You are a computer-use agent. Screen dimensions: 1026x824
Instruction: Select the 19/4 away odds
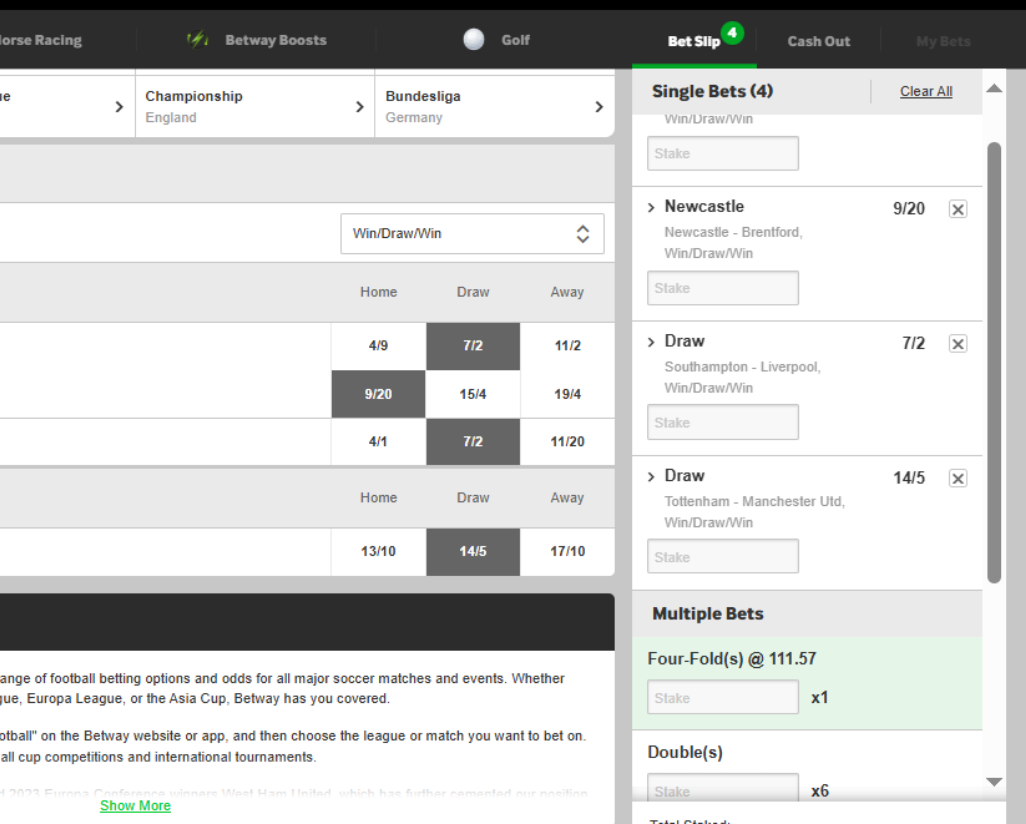click(567, 394)
